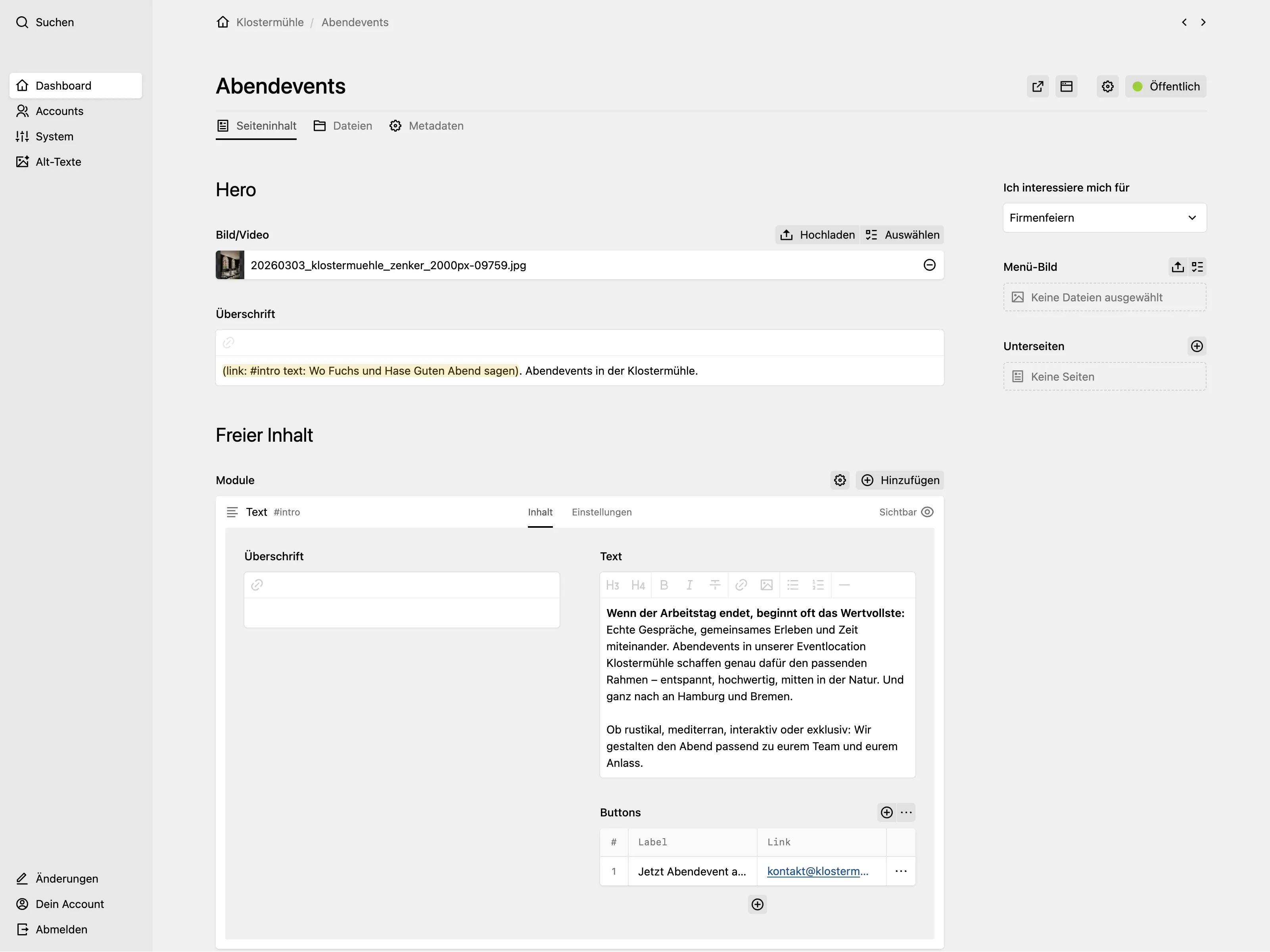This screenshot has width=1270, height=952.
Task: Open Dein Account in the sidebar
Action: pyautogui.click(x=76, y=904)
